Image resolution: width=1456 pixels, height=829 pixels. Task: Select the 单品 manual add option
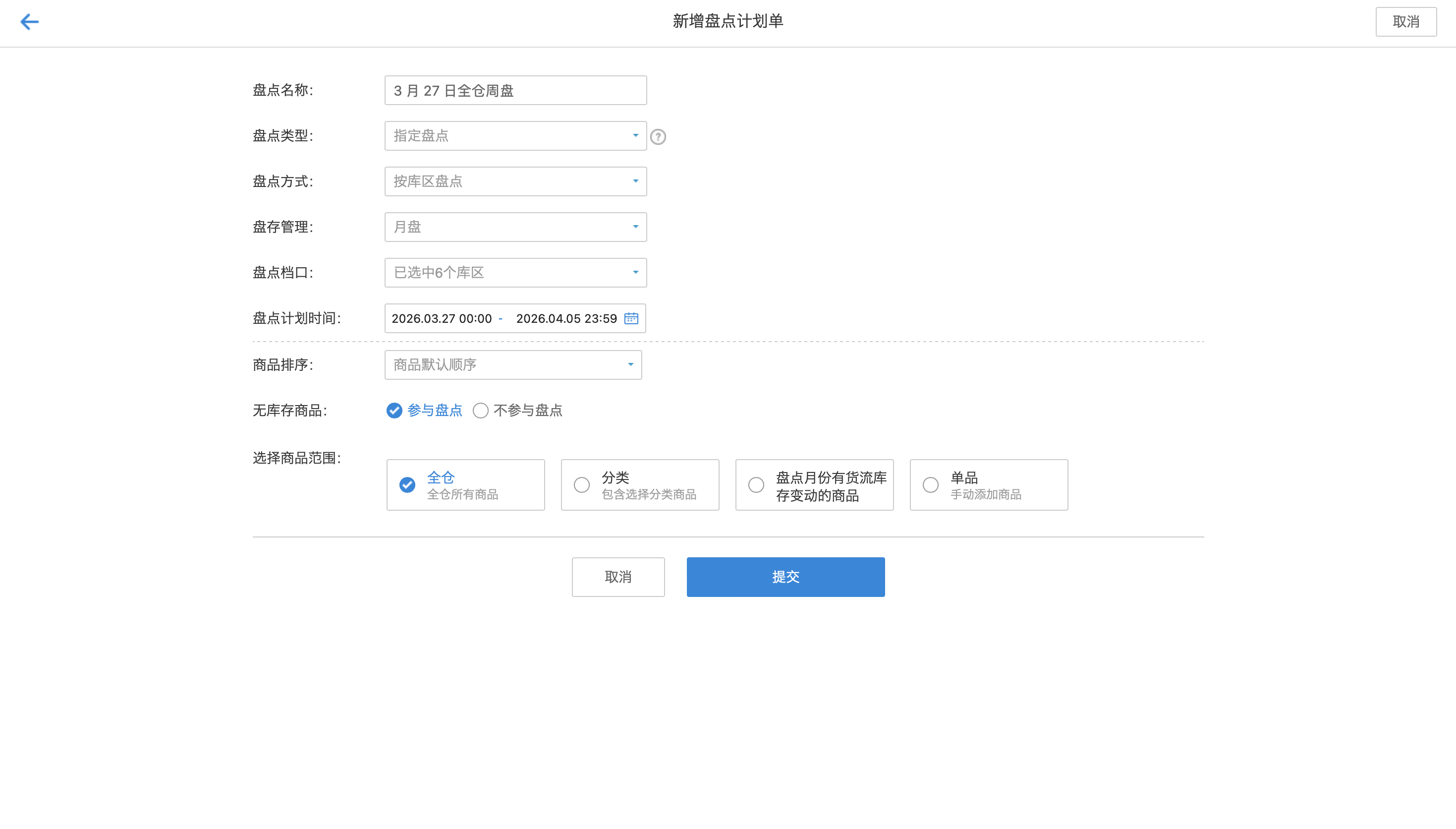coord(988,485)
